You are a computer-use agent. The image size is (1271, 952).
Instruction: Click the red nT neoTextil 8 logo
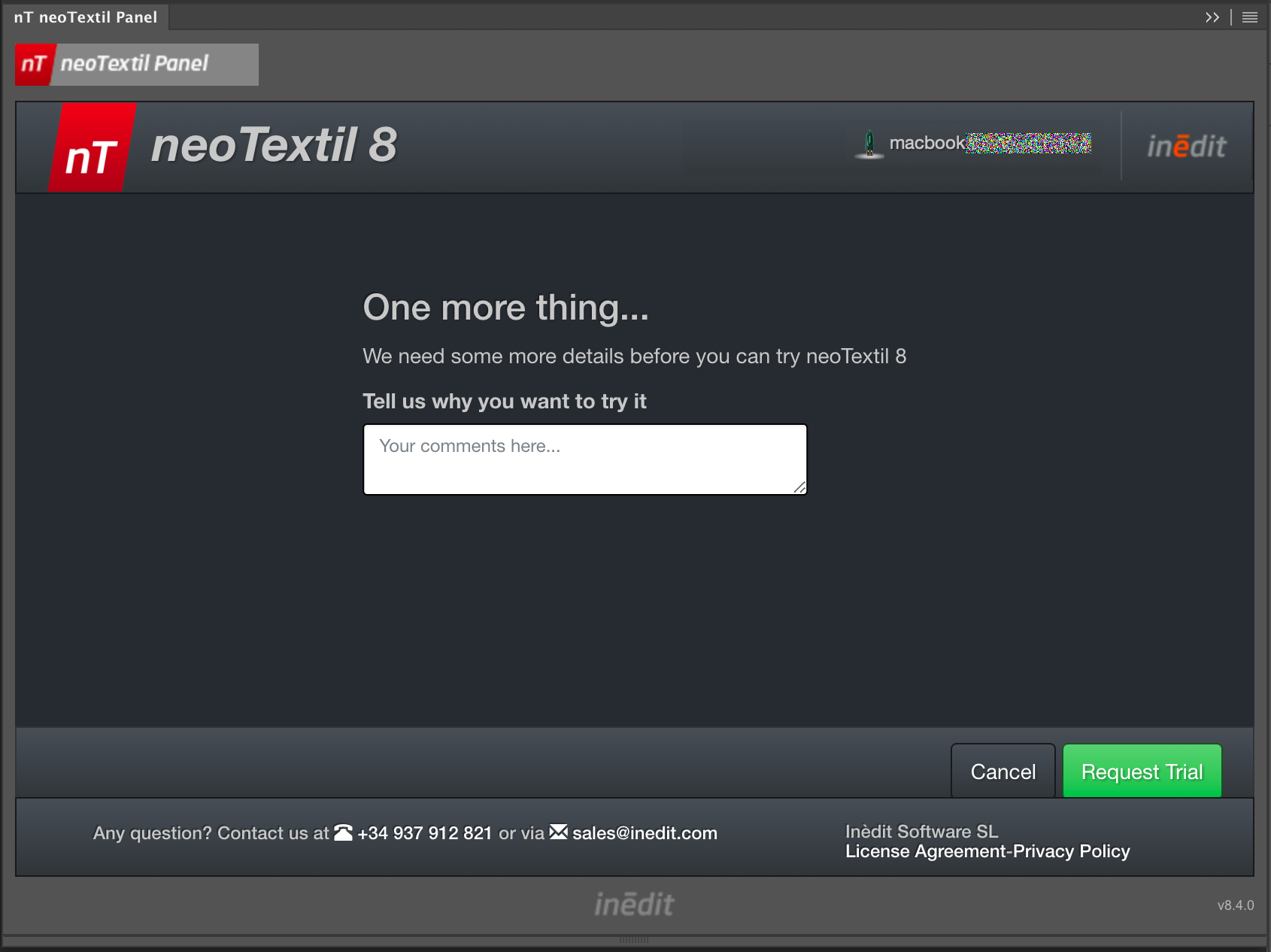tap(92, 148)
